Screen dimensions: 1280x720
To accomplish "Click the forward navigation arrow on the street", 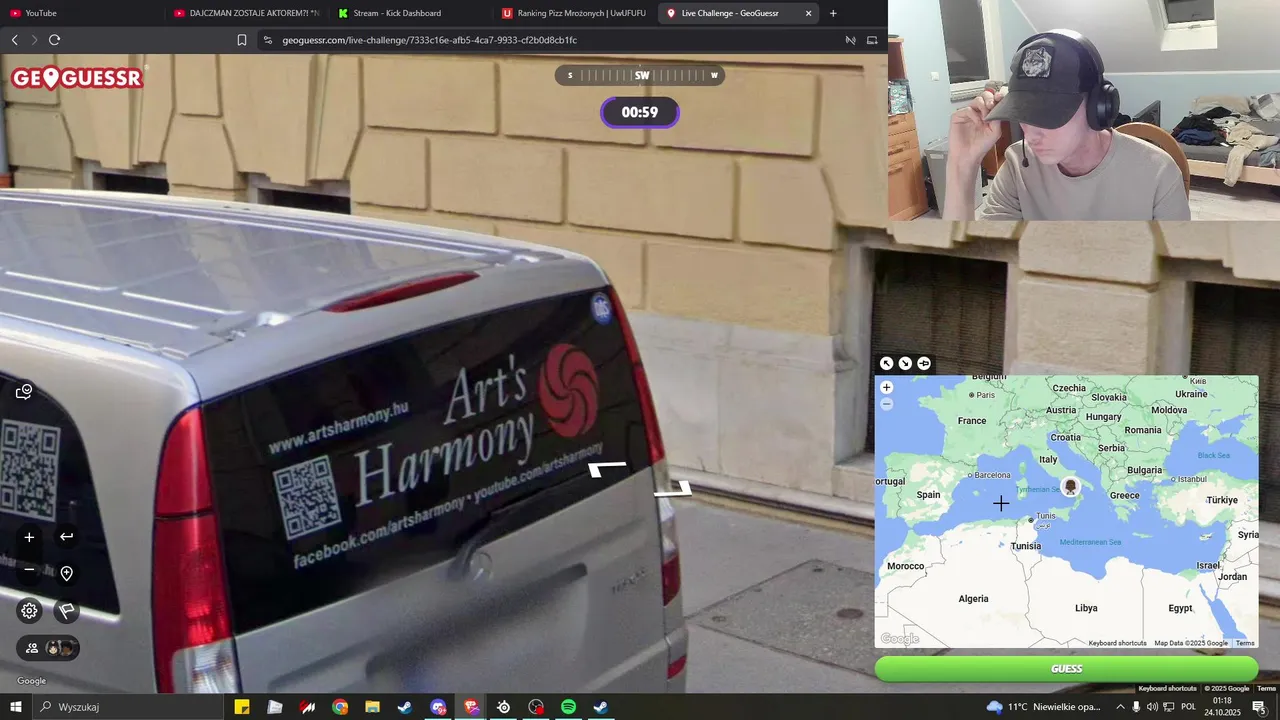I will pos(607,468).
